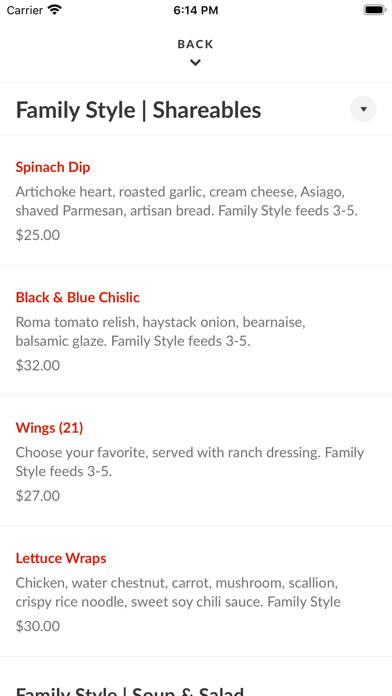Choose the Lettuce Wraps item

pyautogui.click(x=196, y=592)
